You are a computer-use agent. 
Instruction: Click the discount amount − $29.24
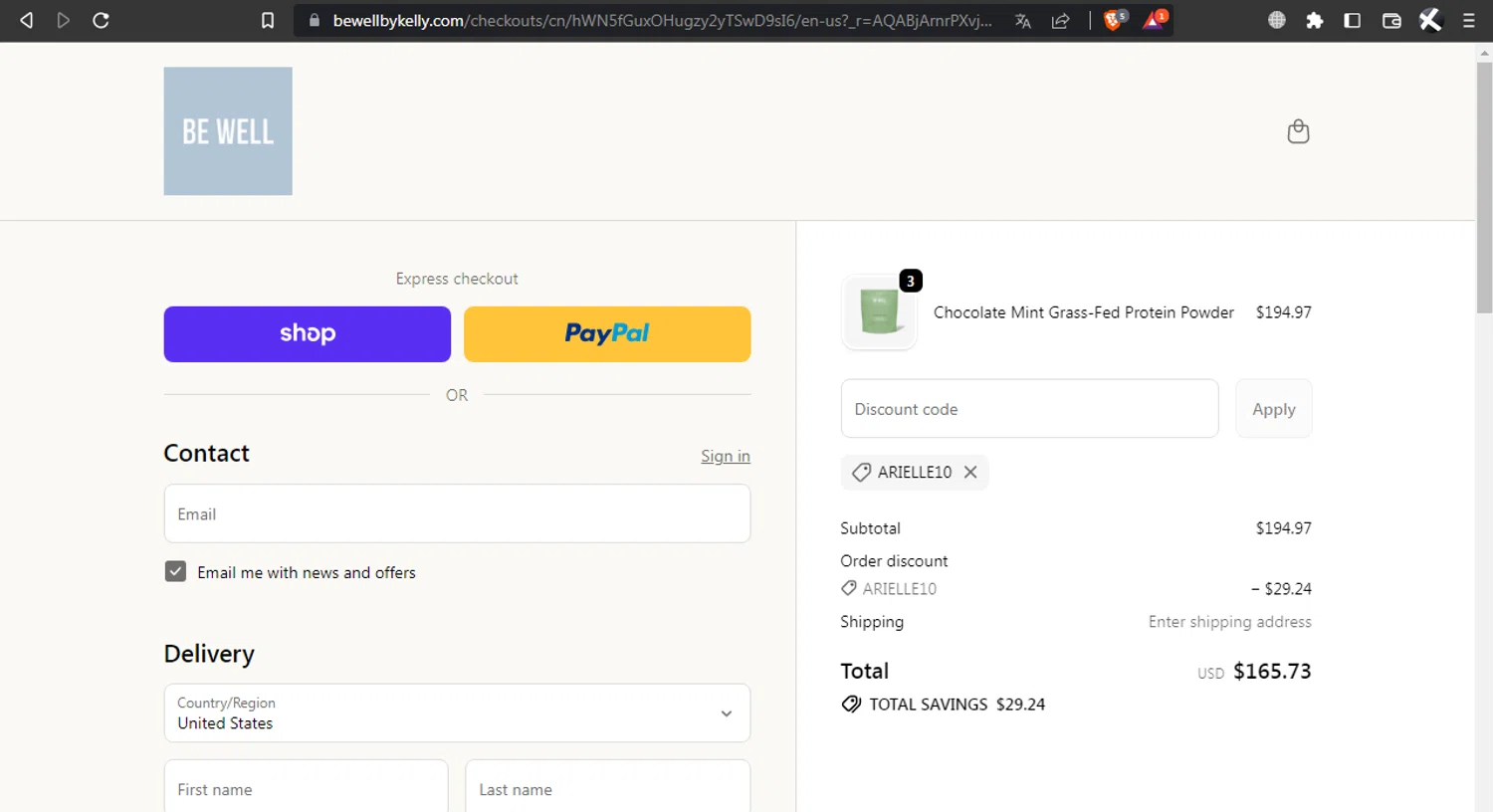click(x=1281, y=589)
